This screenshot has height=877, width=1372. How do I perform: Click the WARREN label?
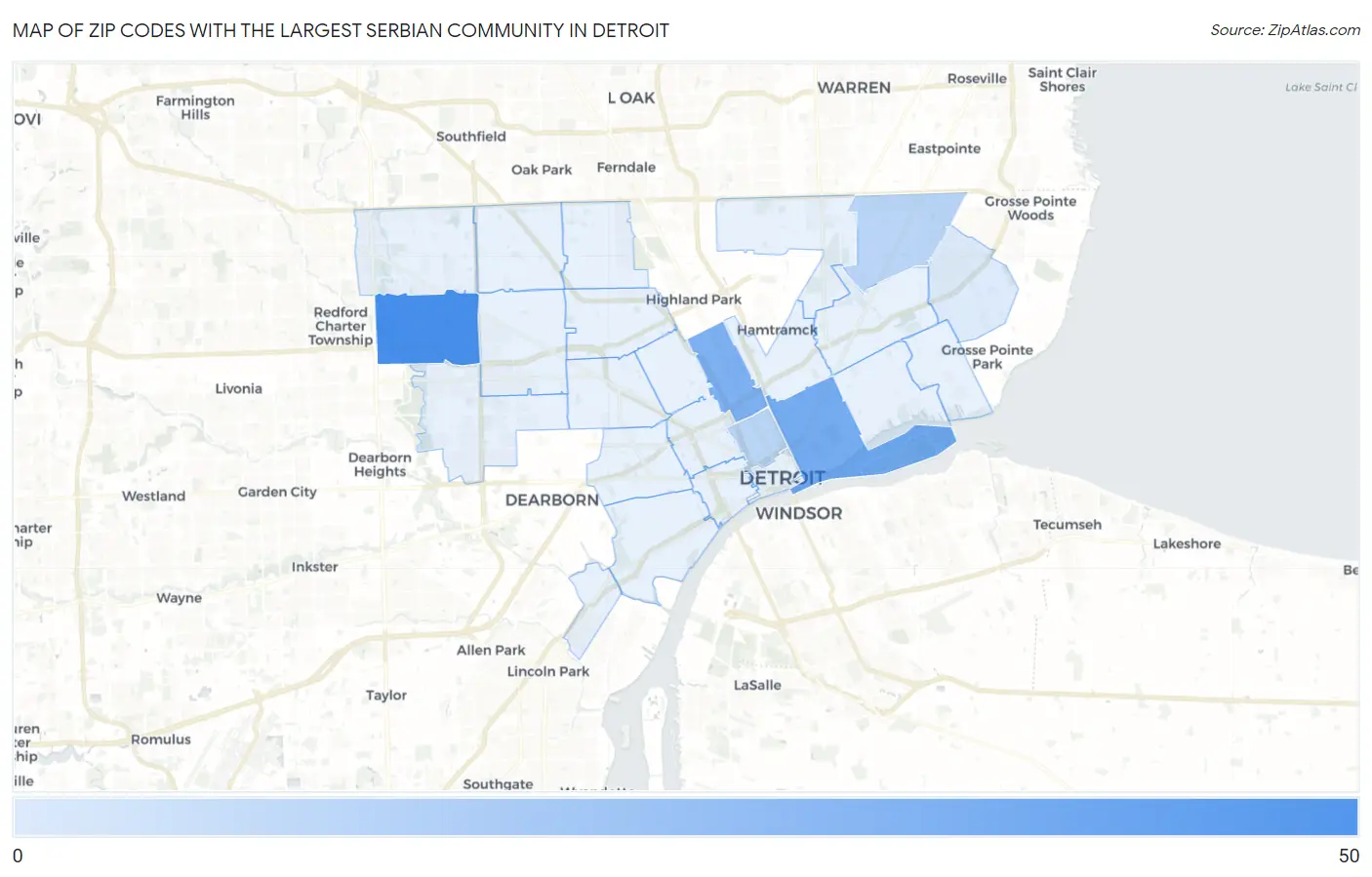tap(854, 88)
